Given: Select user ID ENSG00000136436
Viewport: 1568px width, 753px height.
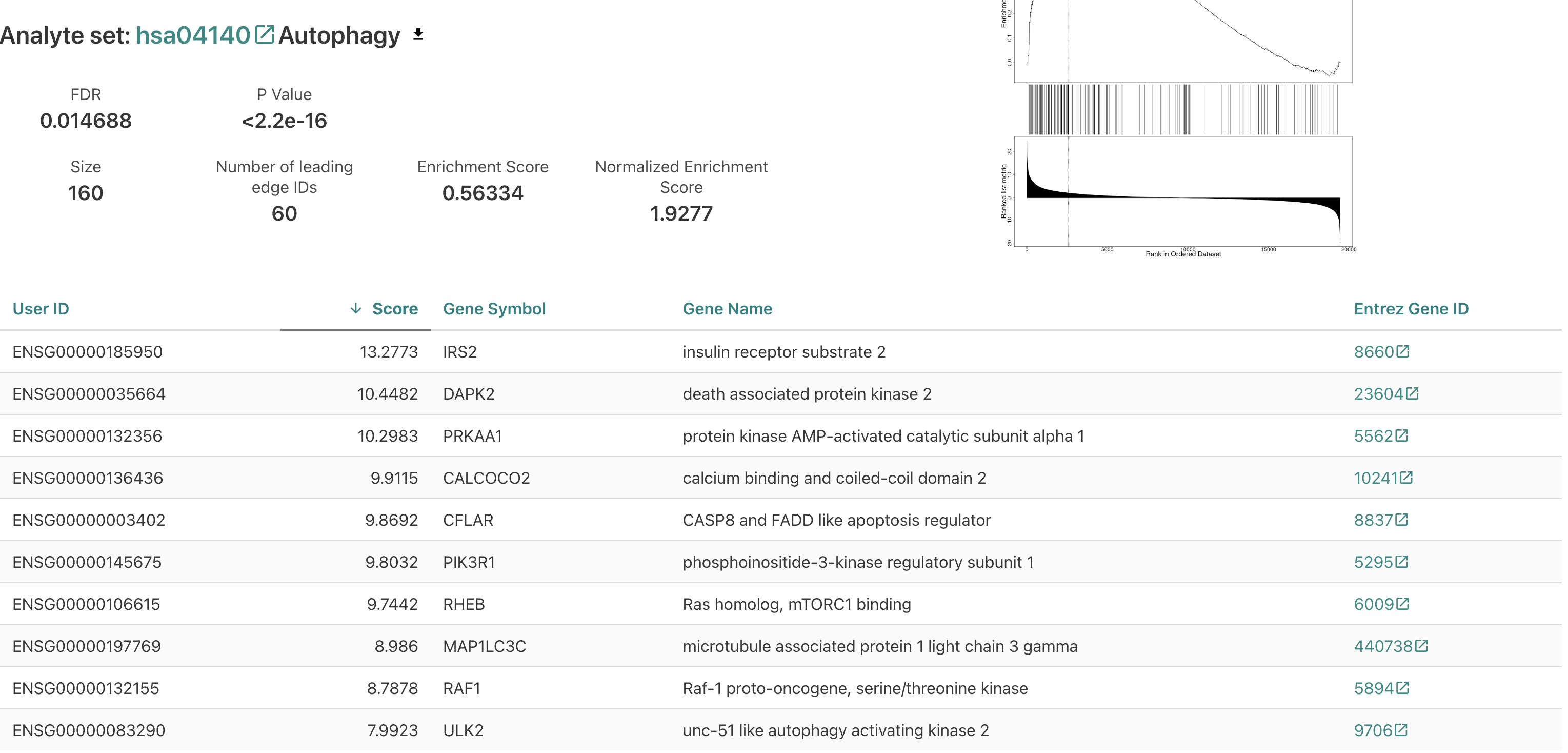Looking at the screenshot, I should coord(88,478).
